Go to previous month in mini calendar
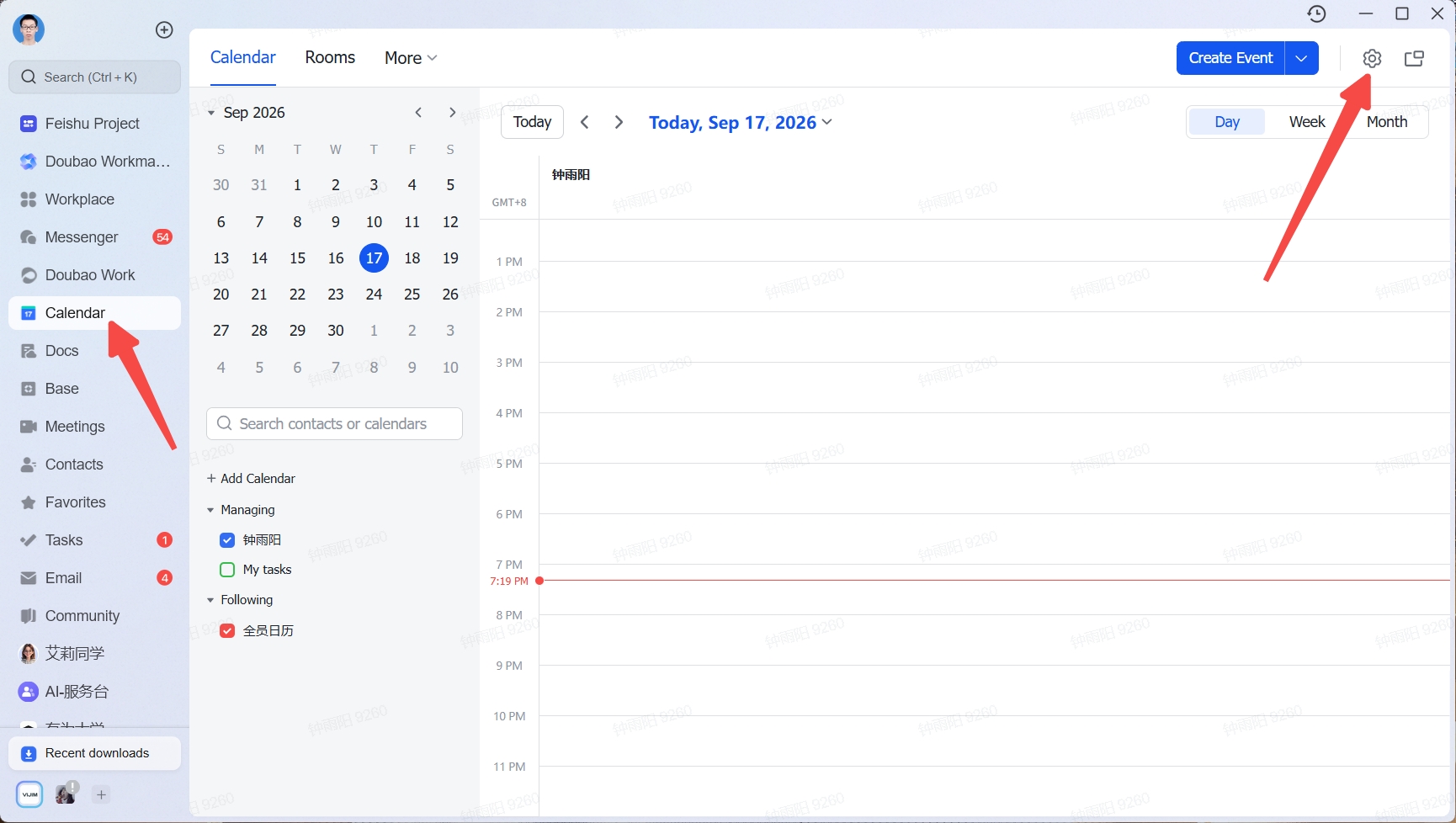This screenshot has height=823, width=1456. click(418, 113)
